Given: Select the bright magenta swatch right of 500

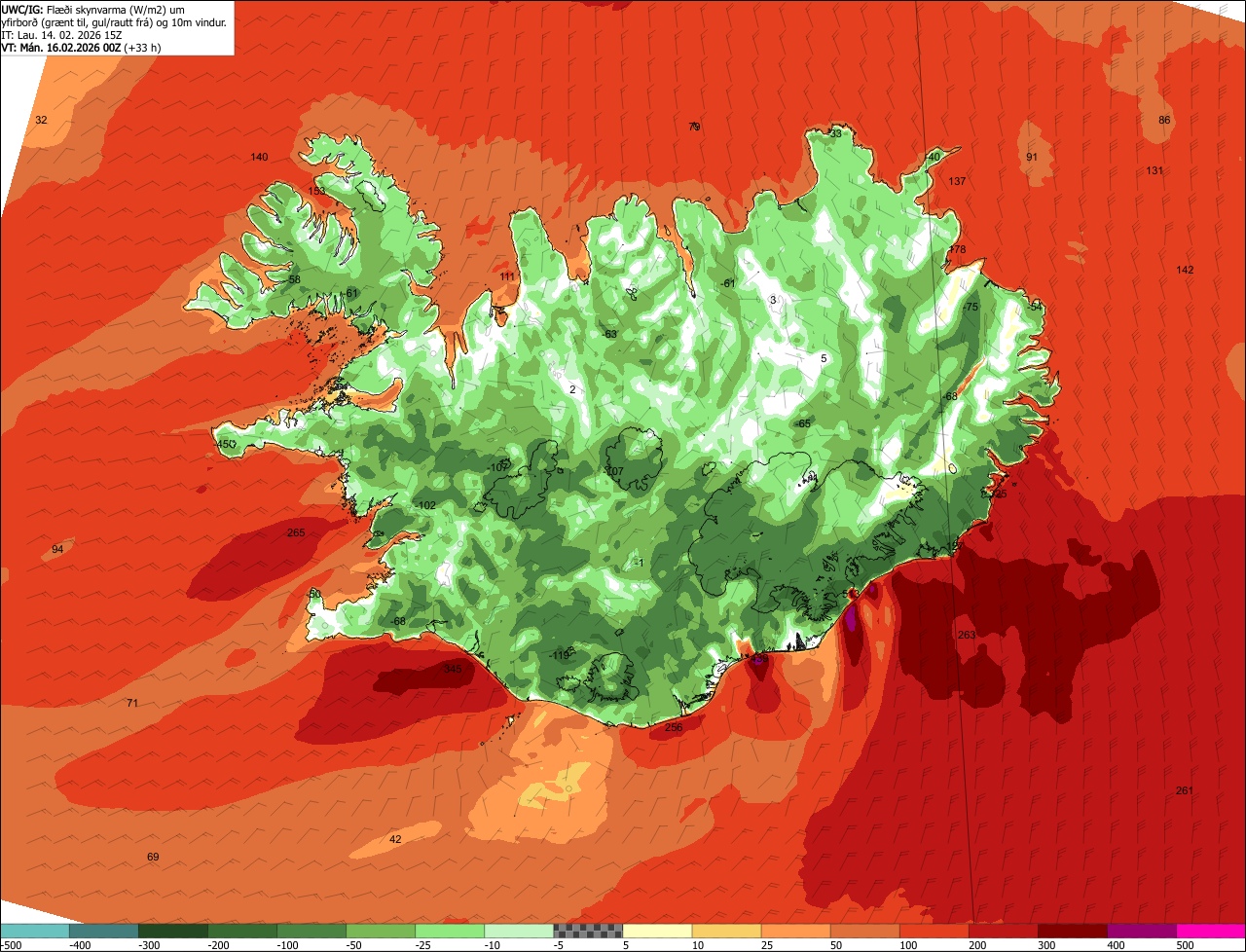Looking at the screenshot, I should 1211,931.
